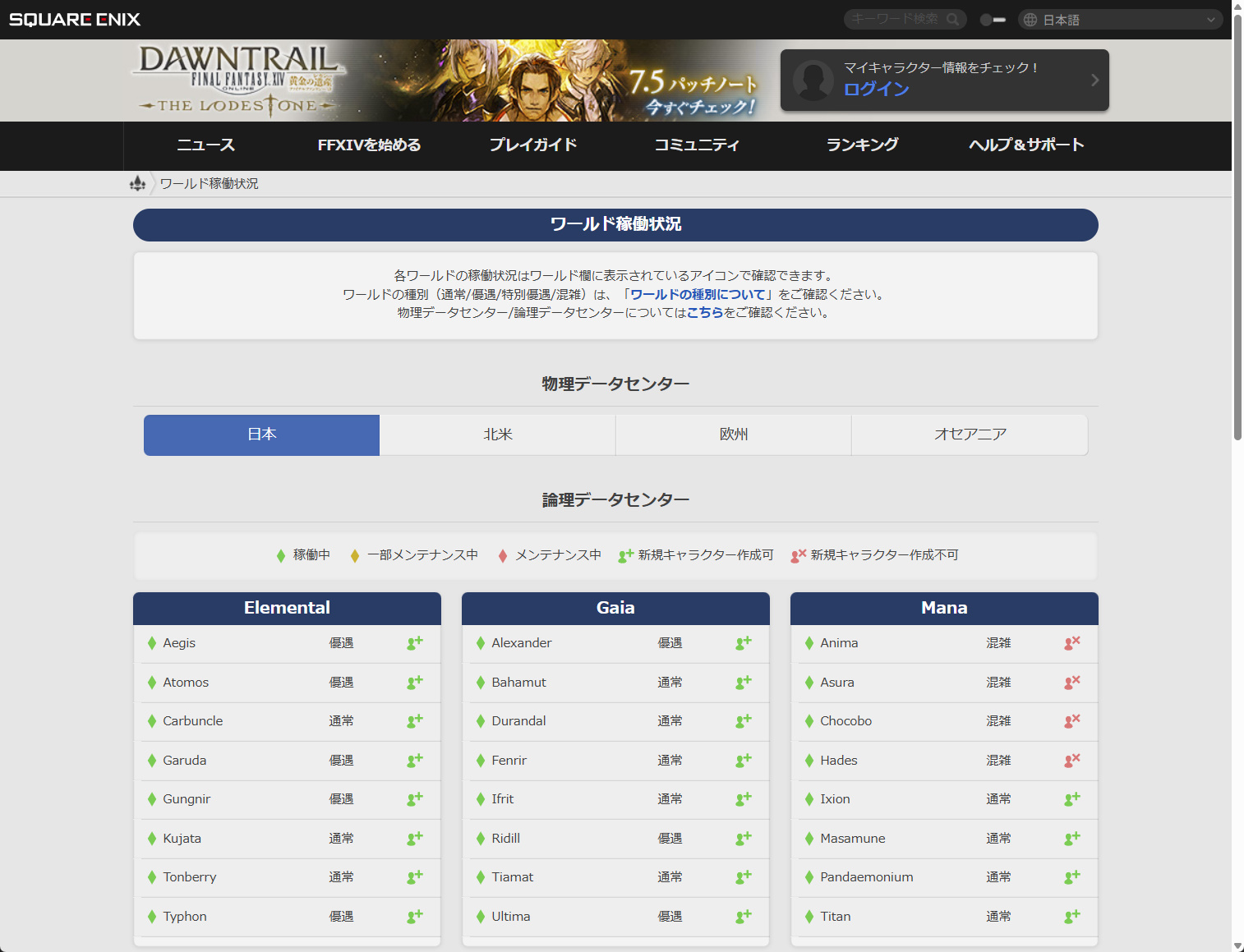
Task: Click the Ixion character creation available icon
Action: 1072,799
